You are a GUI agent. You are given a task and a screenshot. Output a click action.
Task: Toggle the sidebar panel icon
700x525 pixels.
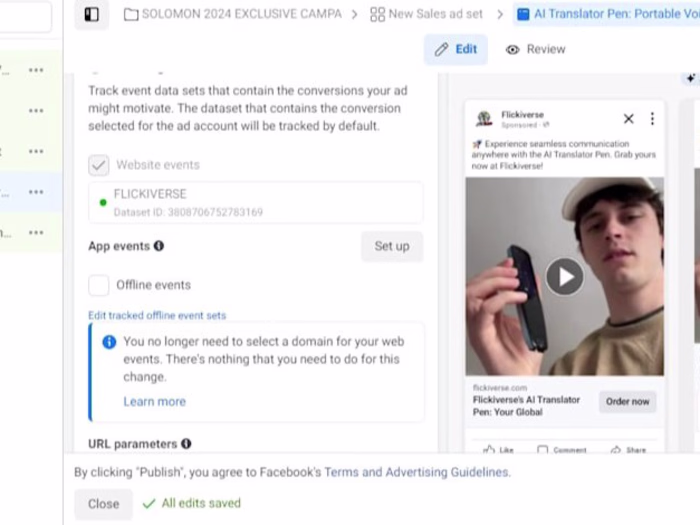[x=92, y=15]
